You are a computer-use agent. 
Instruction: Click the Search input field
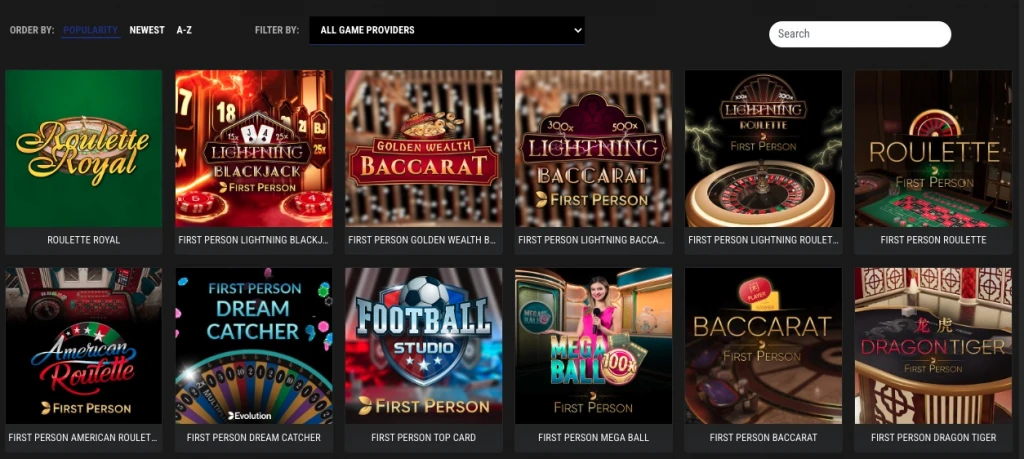coord(860,34)
